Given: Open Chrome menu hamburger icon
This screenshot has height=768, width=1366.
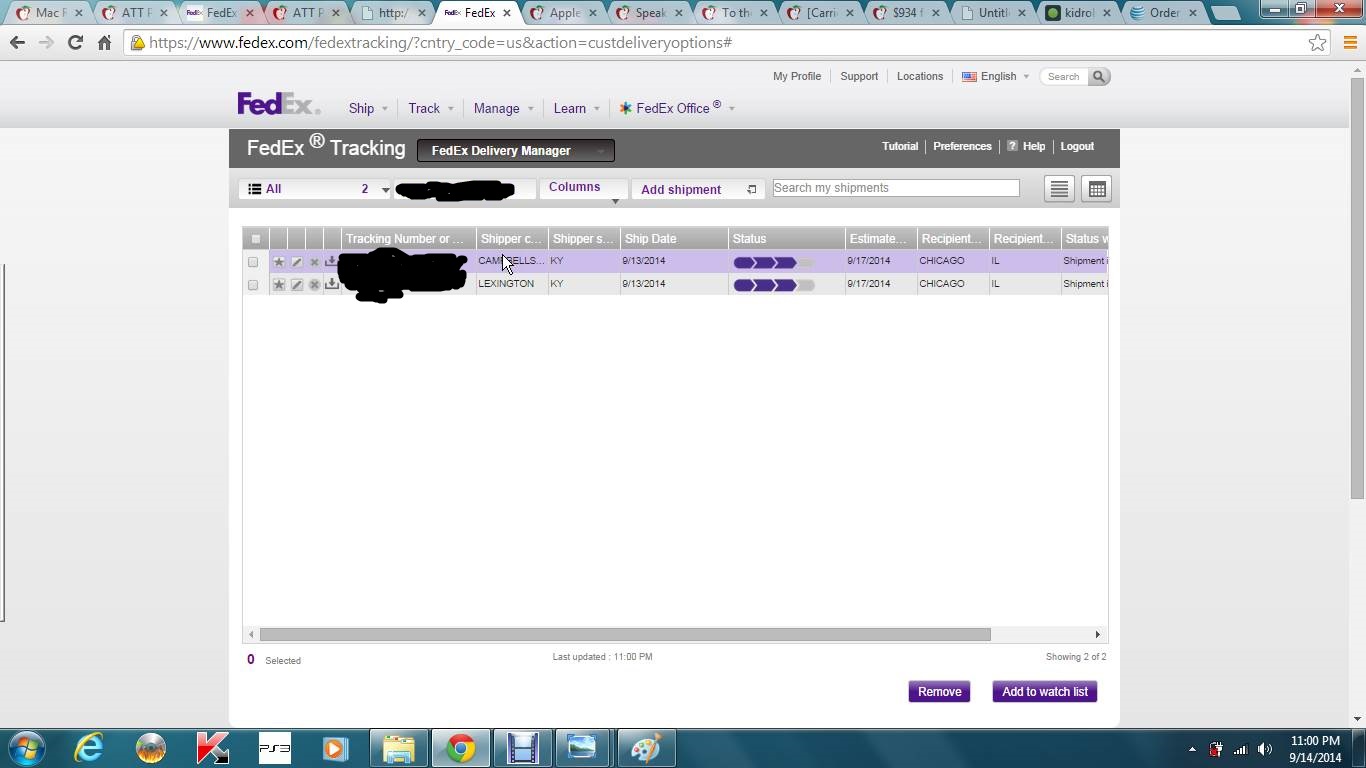Looking at the screenshot, I should click(x=1350, y=43).
